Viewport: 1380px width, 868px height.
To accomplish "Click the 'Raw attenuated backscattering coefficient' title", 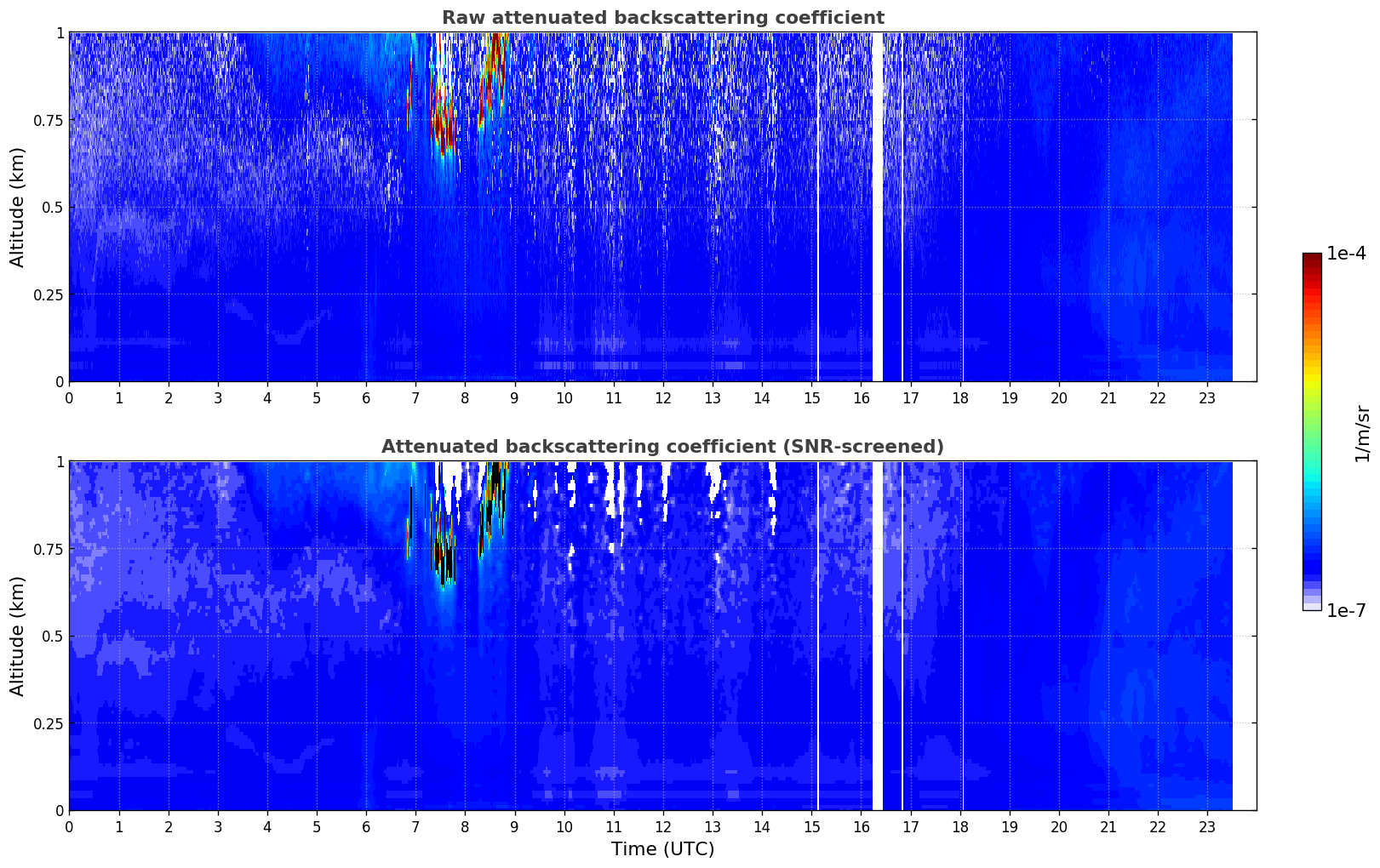I will 662,18.
